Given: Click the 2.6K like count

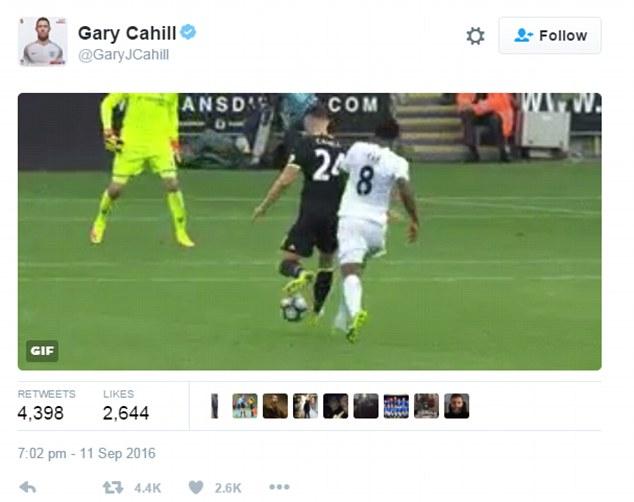Looking at the screenshot, I should [x=228, y=488].
